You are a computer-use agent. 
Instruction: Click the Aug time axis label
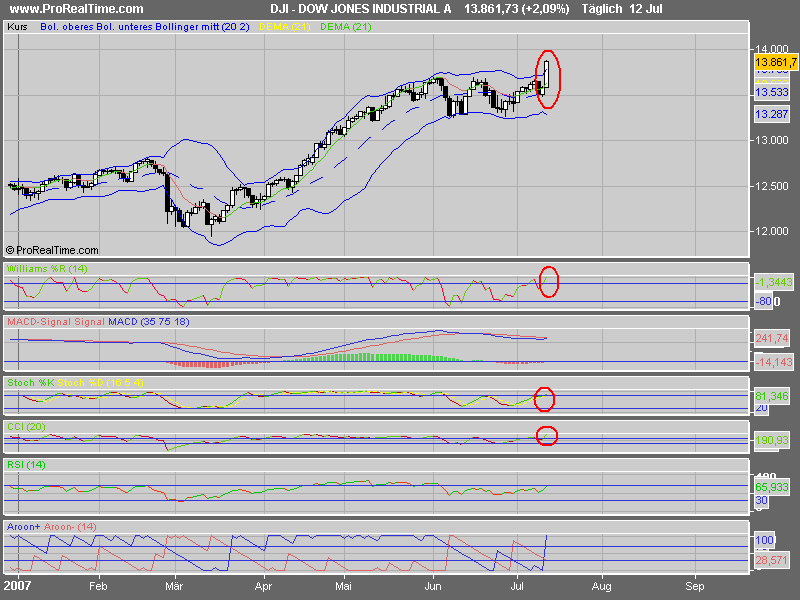(x=602, y=586)
